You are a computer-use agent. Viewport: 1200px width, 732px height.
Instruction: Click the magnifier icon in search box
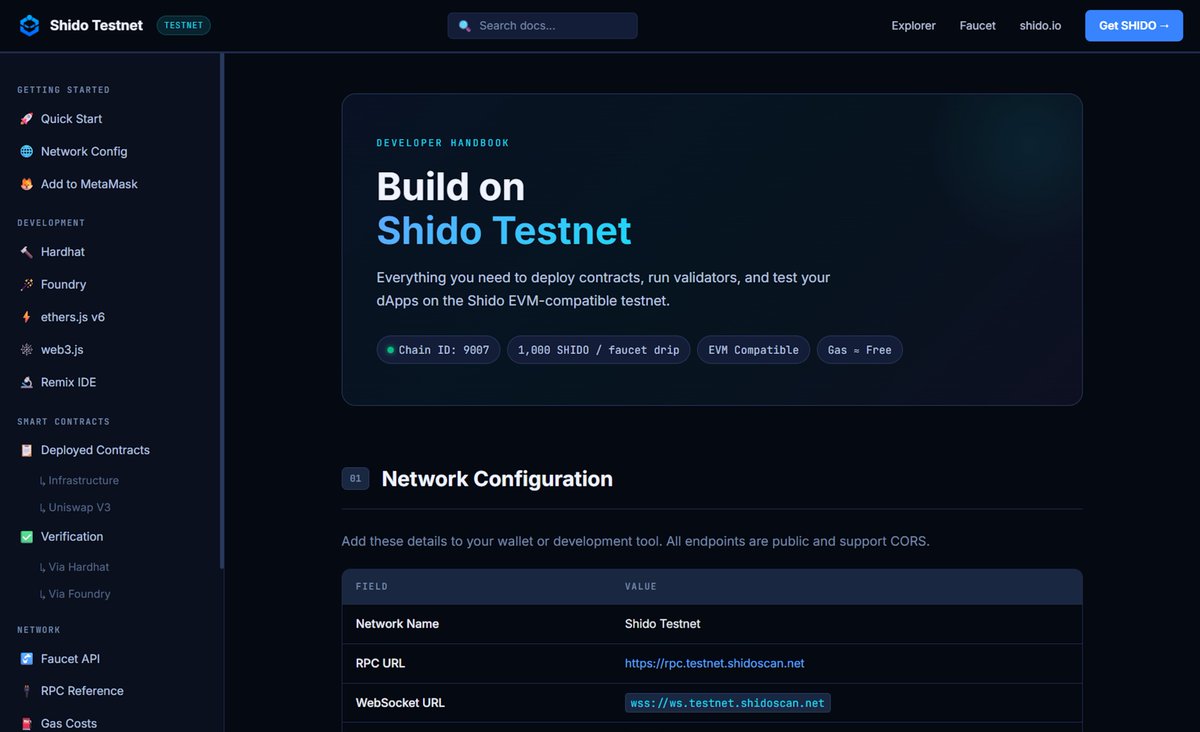(464, 26)
